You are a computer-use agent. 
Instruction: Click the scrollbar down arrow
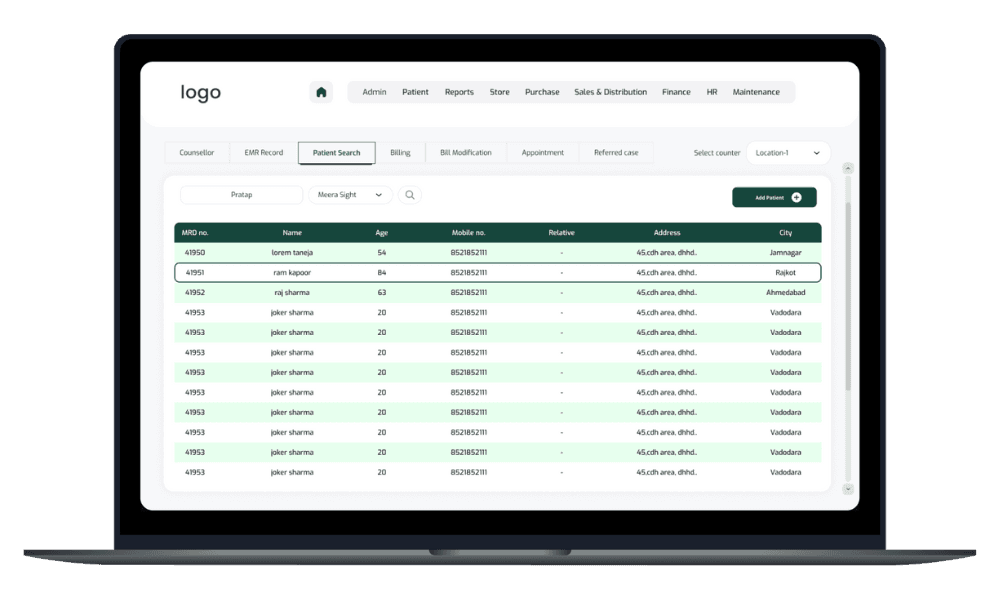click(x=848, y=489)
